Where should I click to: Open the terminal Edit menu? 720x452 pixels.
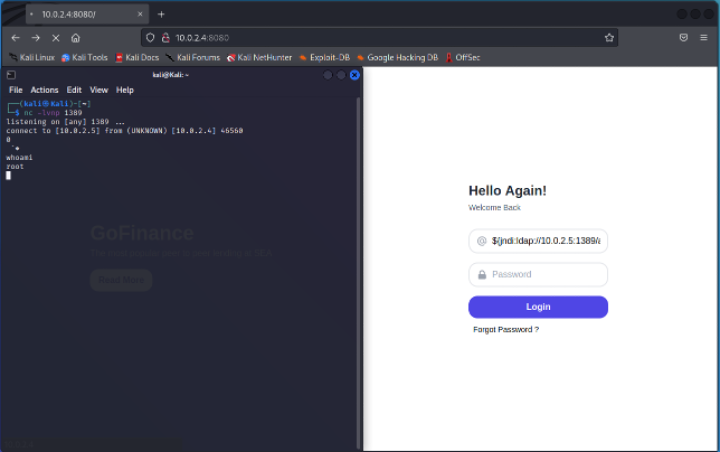74,90
